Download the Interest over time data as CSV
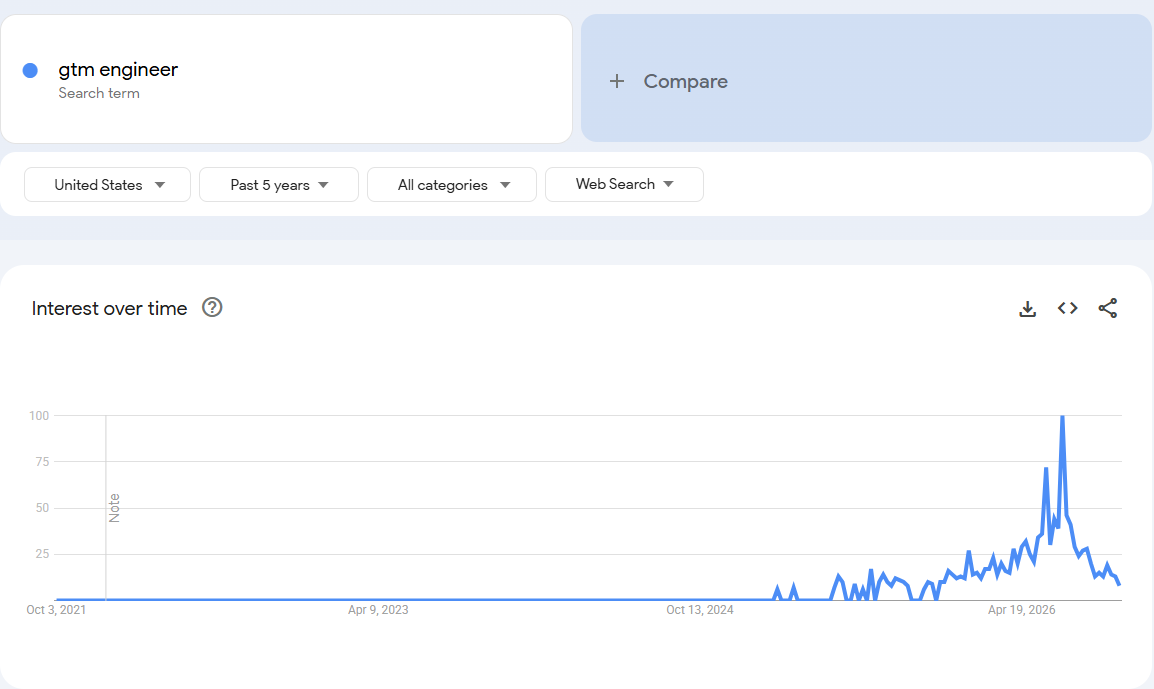 tap(1027, 308)
